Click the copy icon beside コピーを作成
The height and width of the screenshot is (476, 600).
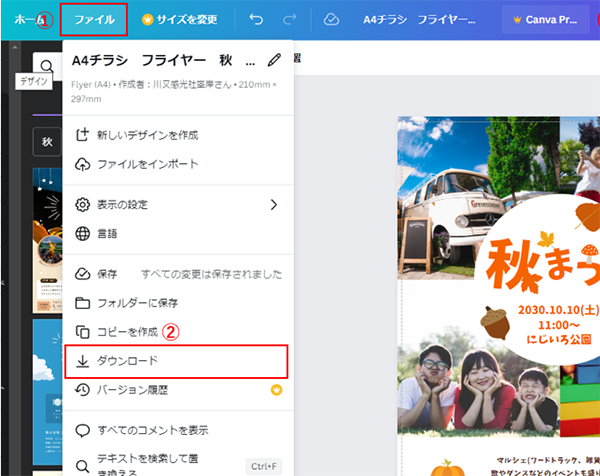click(82, 332)
